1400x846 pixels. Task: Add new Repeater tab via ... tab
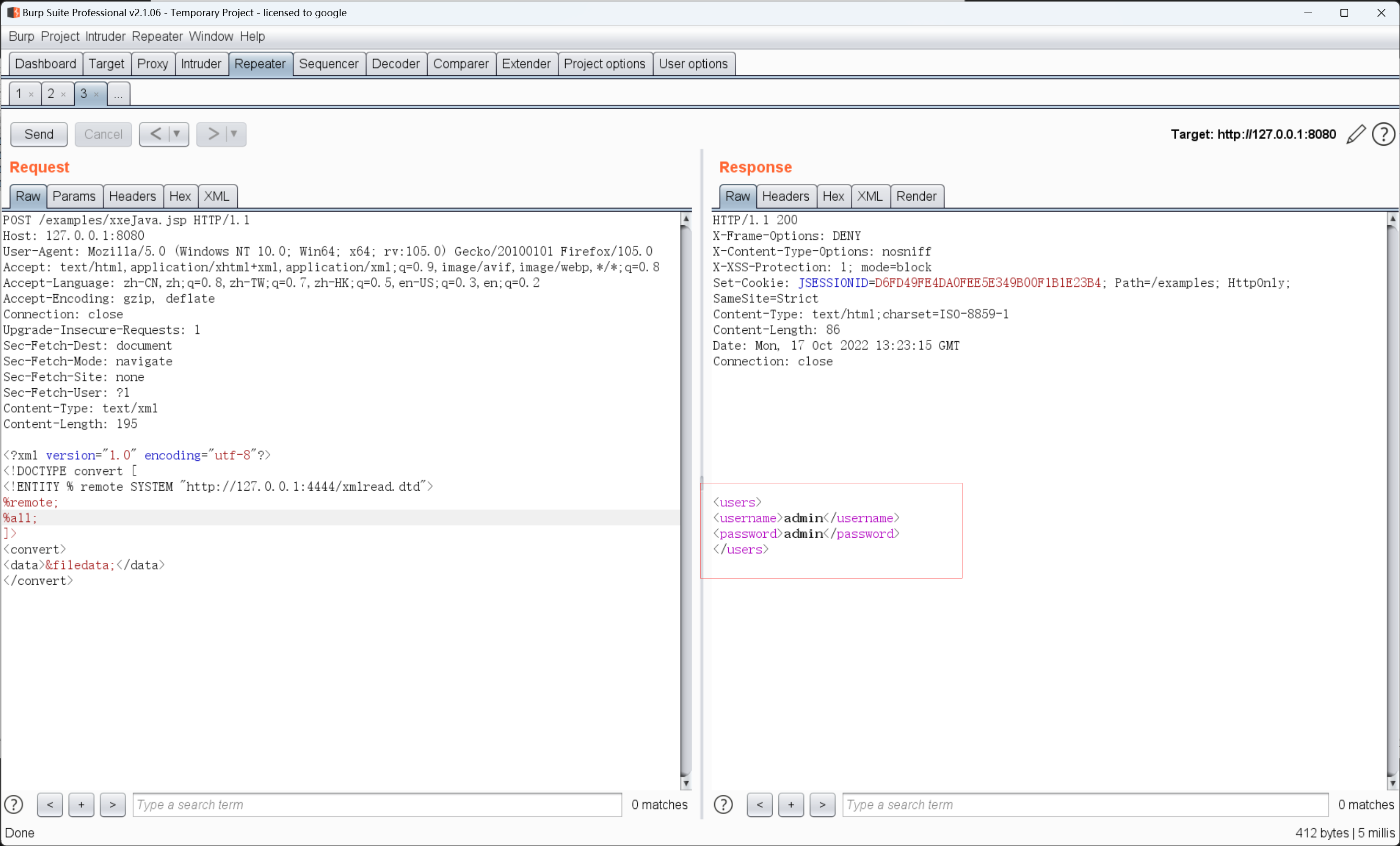tap(118, 94)
